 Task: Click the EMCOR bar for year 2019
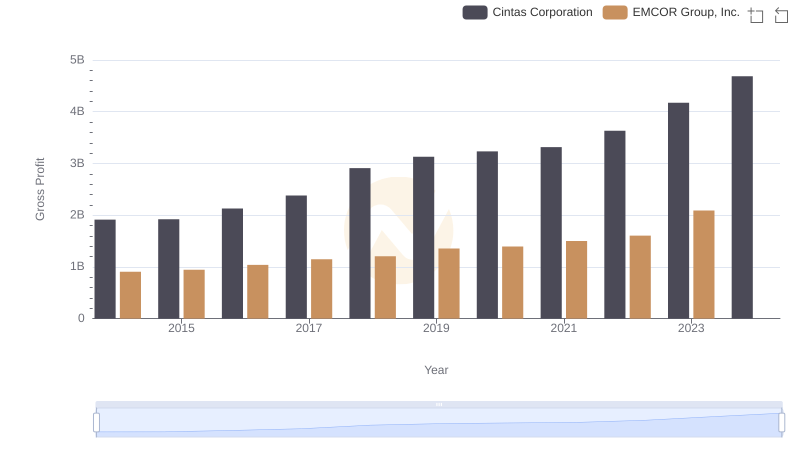(x=449, y=283)
